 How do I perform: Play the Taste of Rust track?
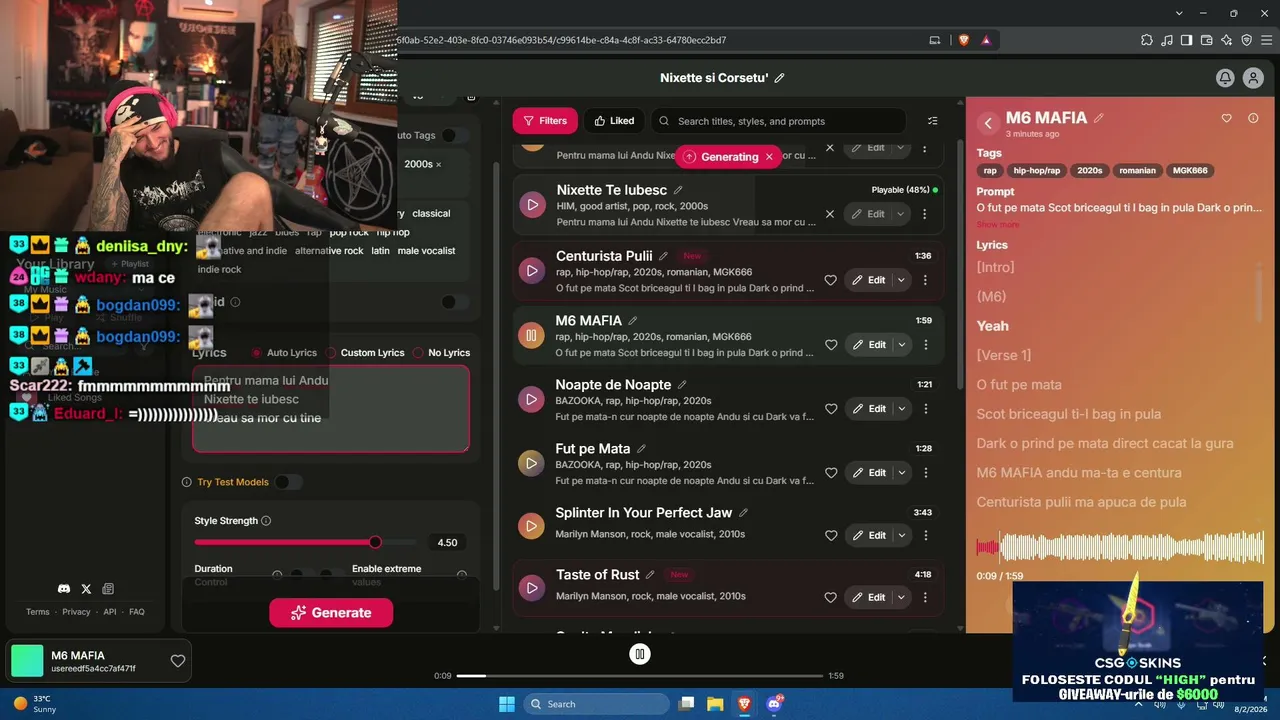[532, 588]
